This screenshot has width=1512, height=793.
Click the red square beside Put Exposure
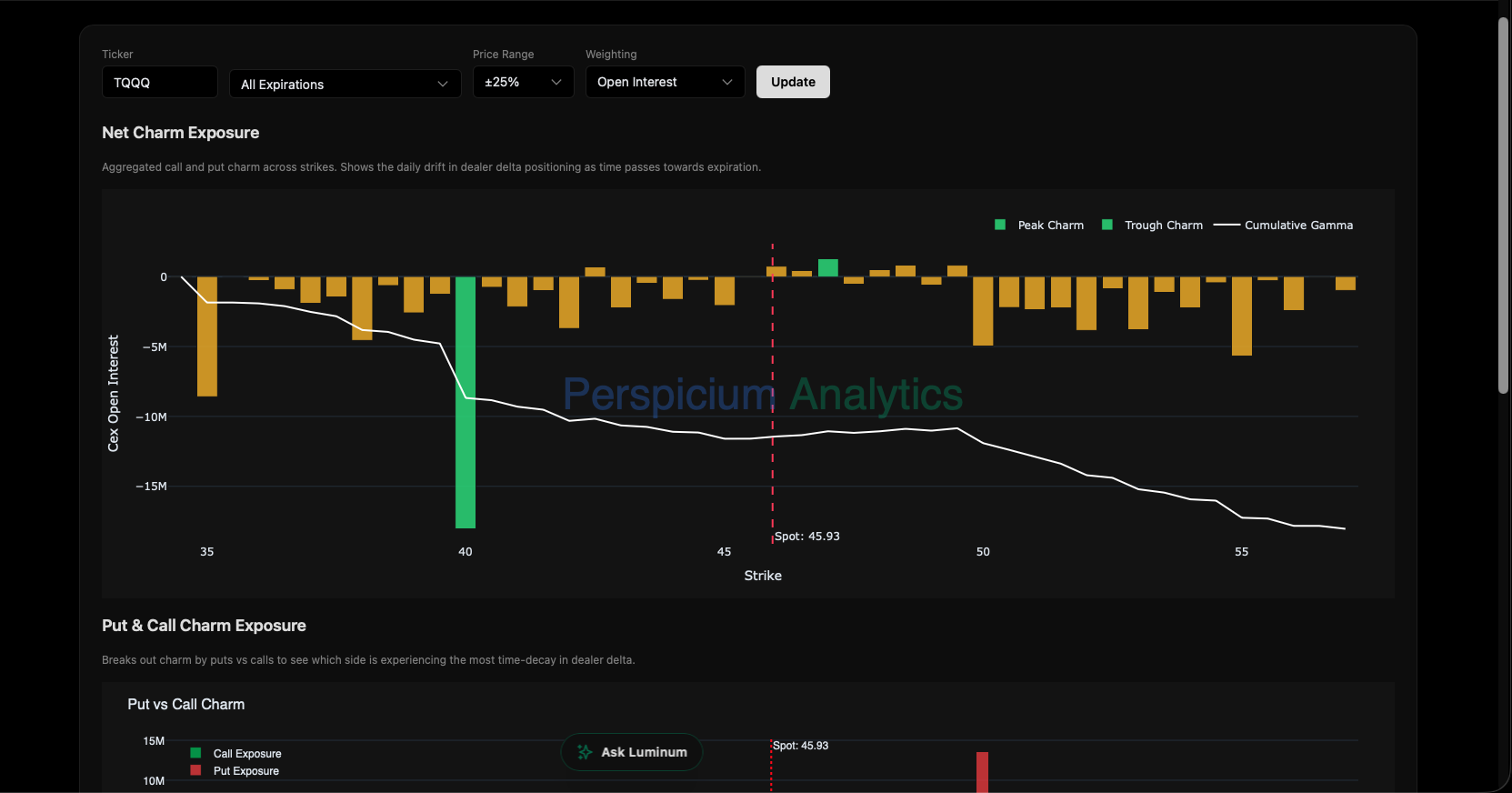195,770
